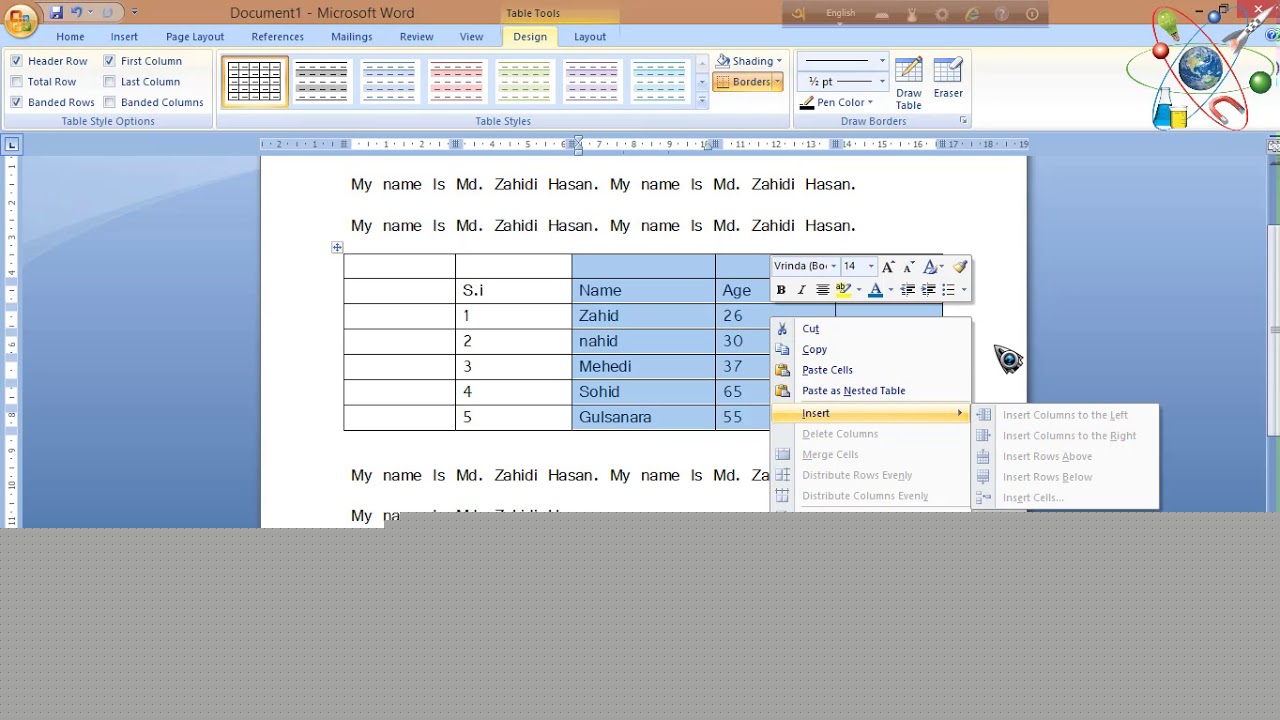Select the plain Table Grid style thumbnail
1280x720 pixels.
point(255,82)
